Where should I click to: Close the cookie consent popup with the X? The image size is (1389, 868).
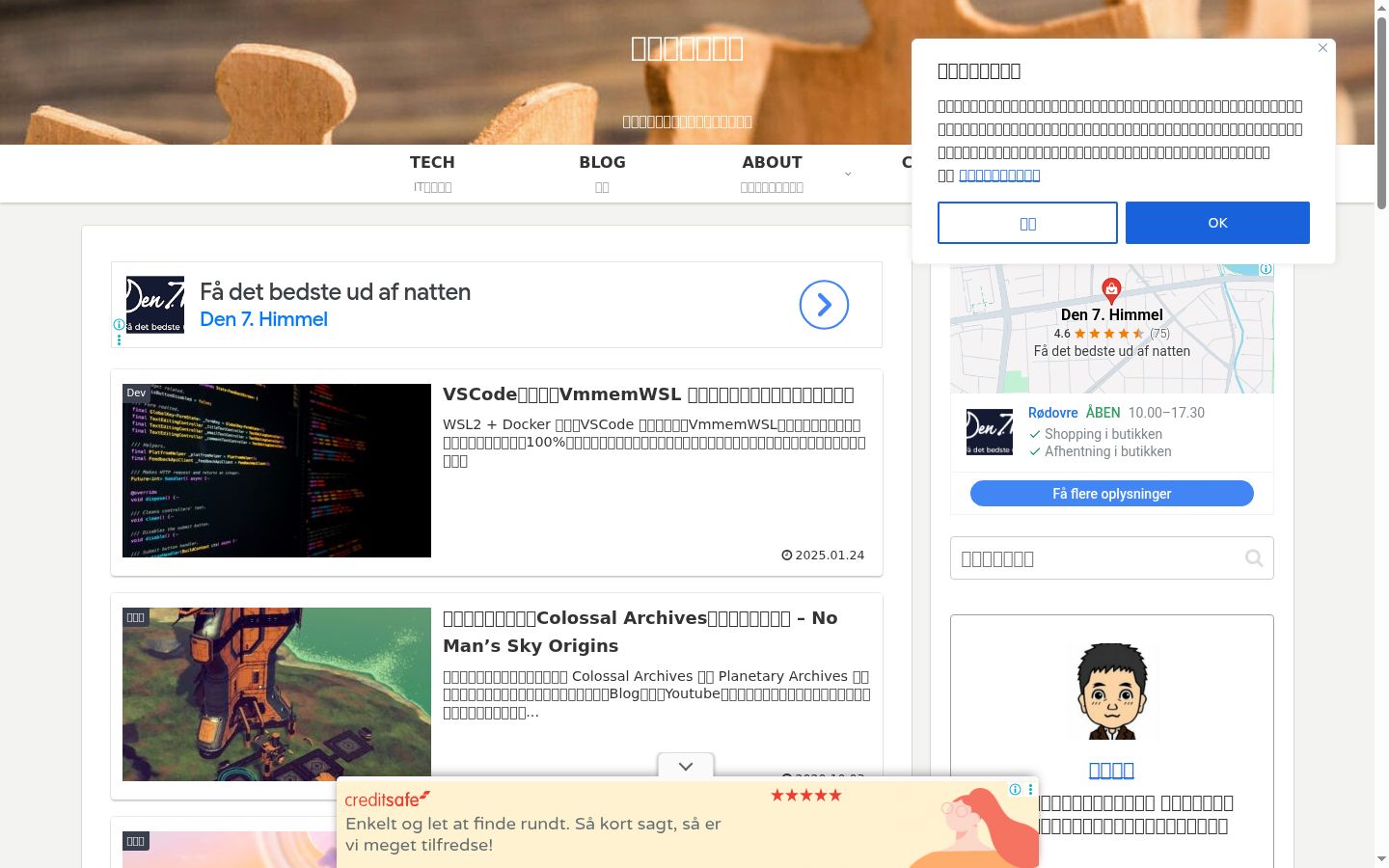click(x=1322, y=48)
